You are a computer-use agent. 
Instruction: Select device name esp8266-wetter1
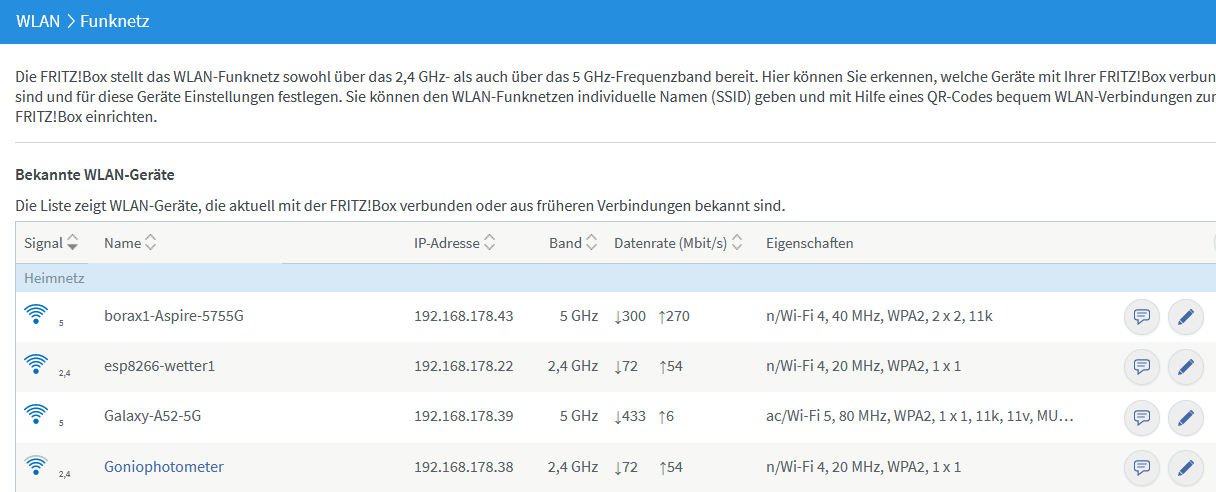coord(160,367)
